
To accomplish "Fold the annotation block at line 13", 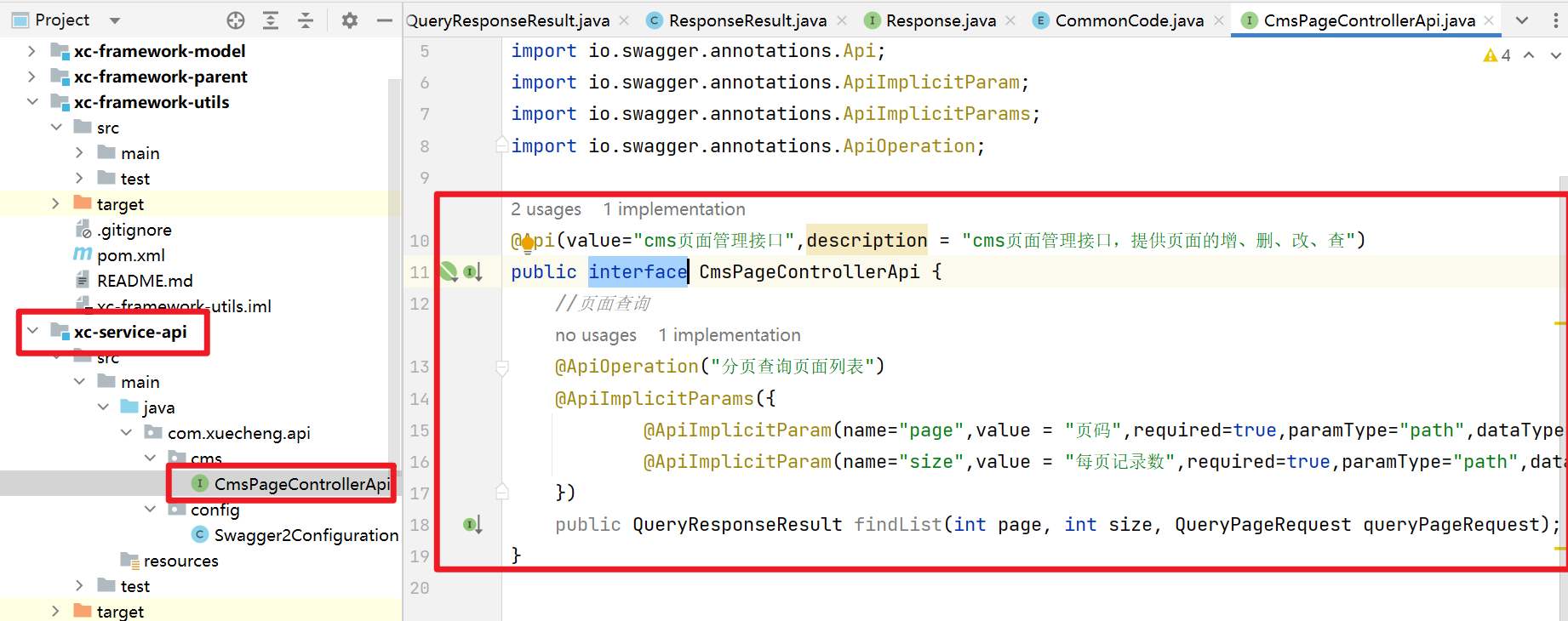I will coord(502,367).
